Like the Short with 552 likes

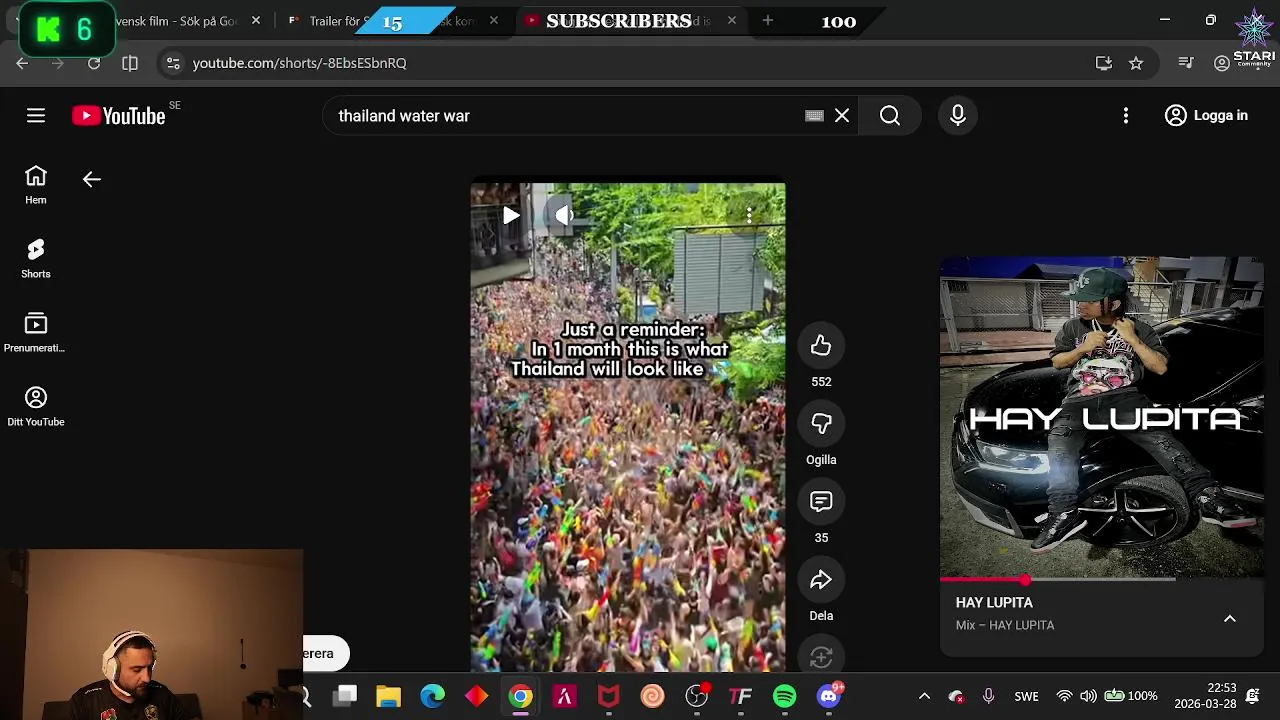click(821, 346)
